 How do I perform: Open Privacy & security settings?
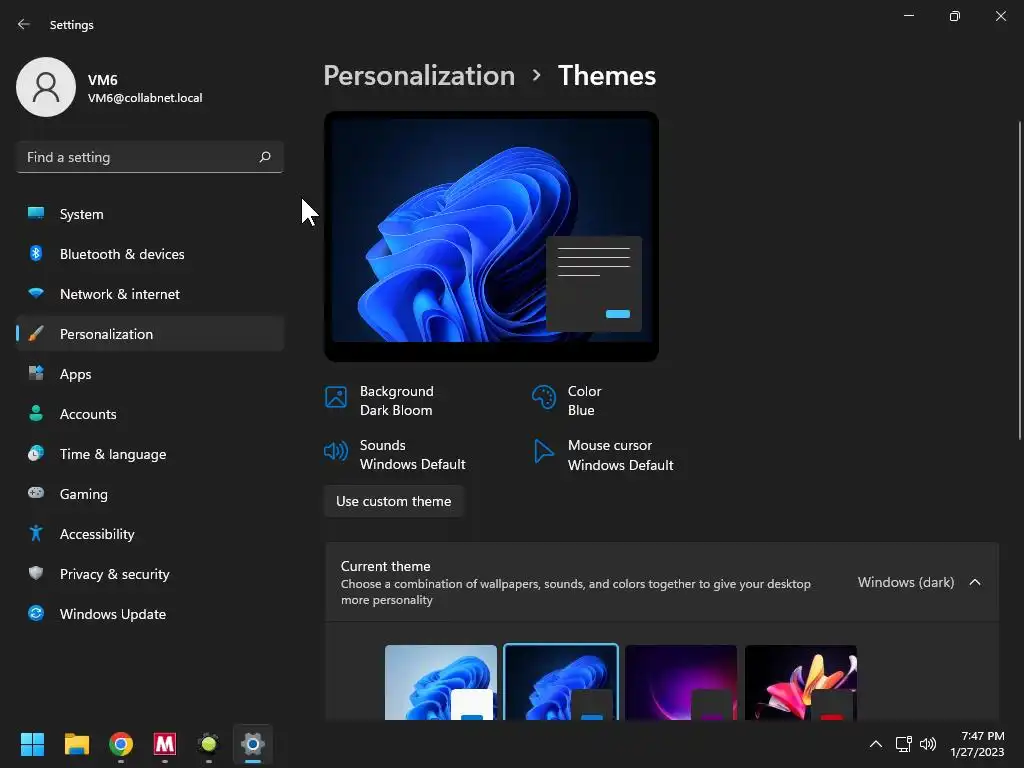coord(150,573)
